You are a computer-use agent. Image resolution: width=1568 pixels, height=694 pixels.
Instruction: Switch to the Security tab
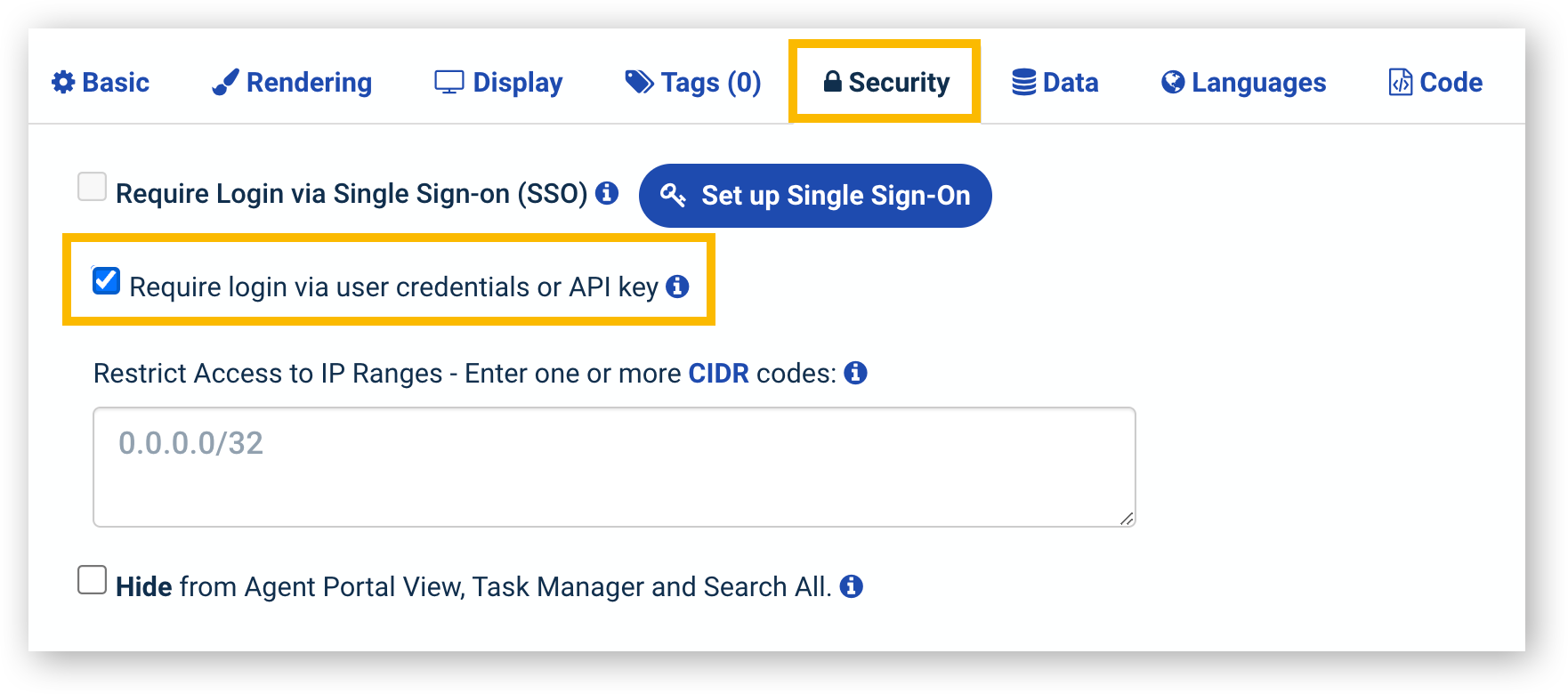(x=885, y=82)
